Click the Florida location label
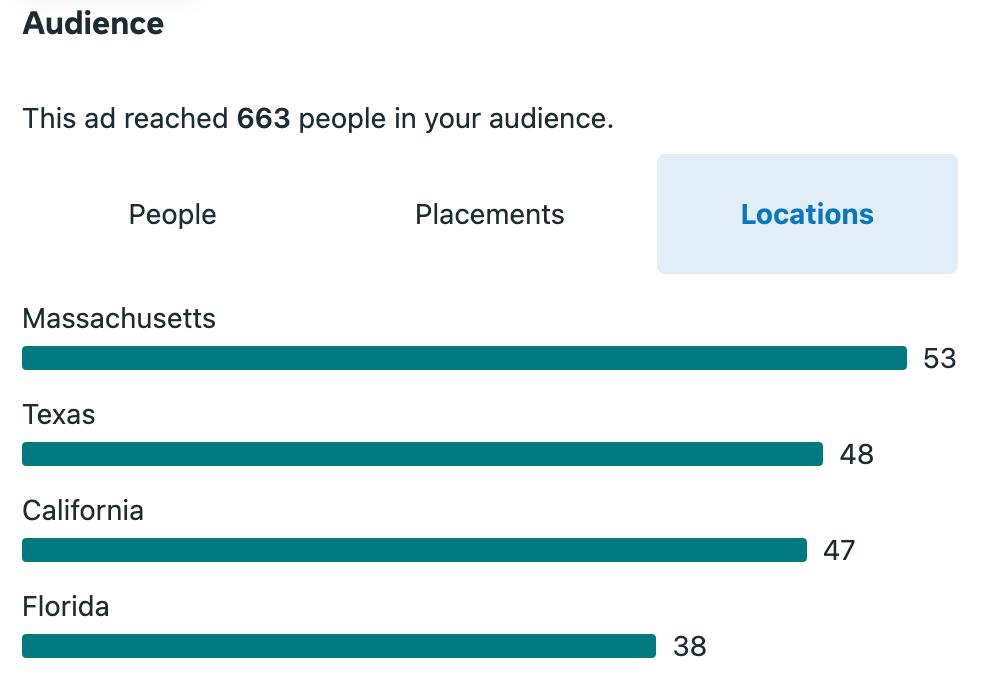The width and height of the screenshot is (988, 674). [x=66, y=607]
